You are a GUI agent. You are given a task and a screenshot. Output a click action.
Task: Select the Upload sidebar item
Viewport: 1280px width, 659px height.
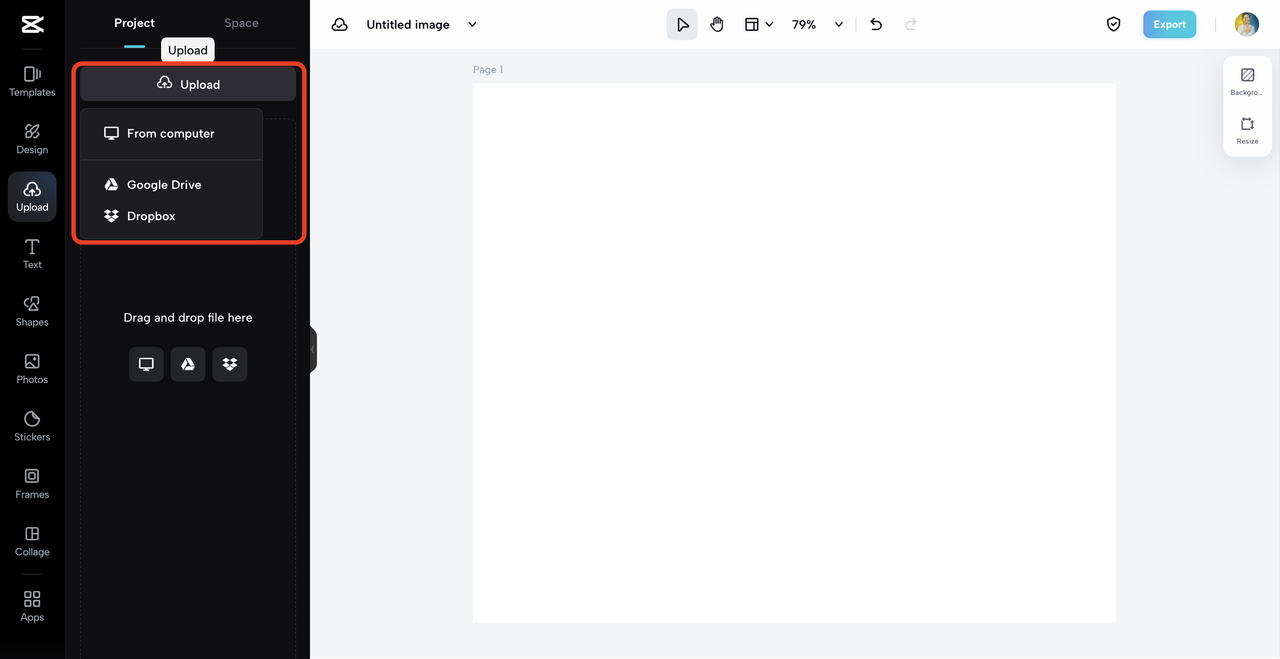click(32, 196)
